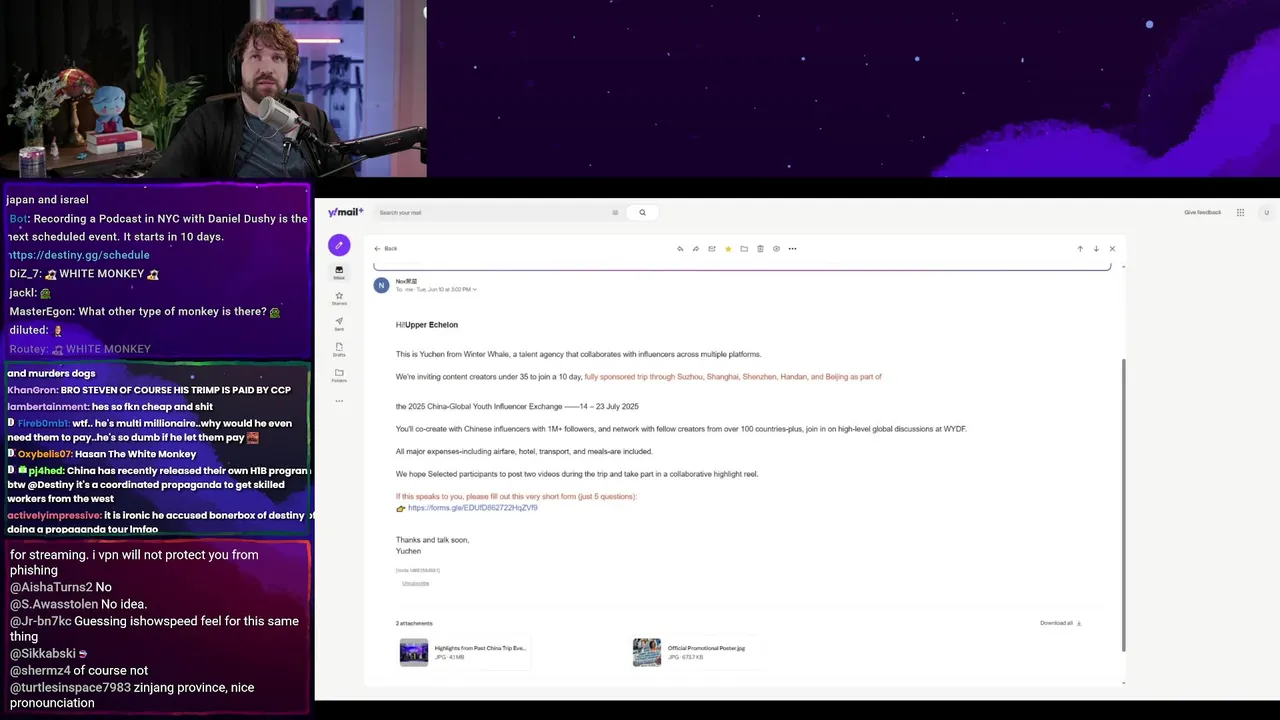Open the user profile avatar
Viewport: 1280px width, 720px height.
[1266, 212]
